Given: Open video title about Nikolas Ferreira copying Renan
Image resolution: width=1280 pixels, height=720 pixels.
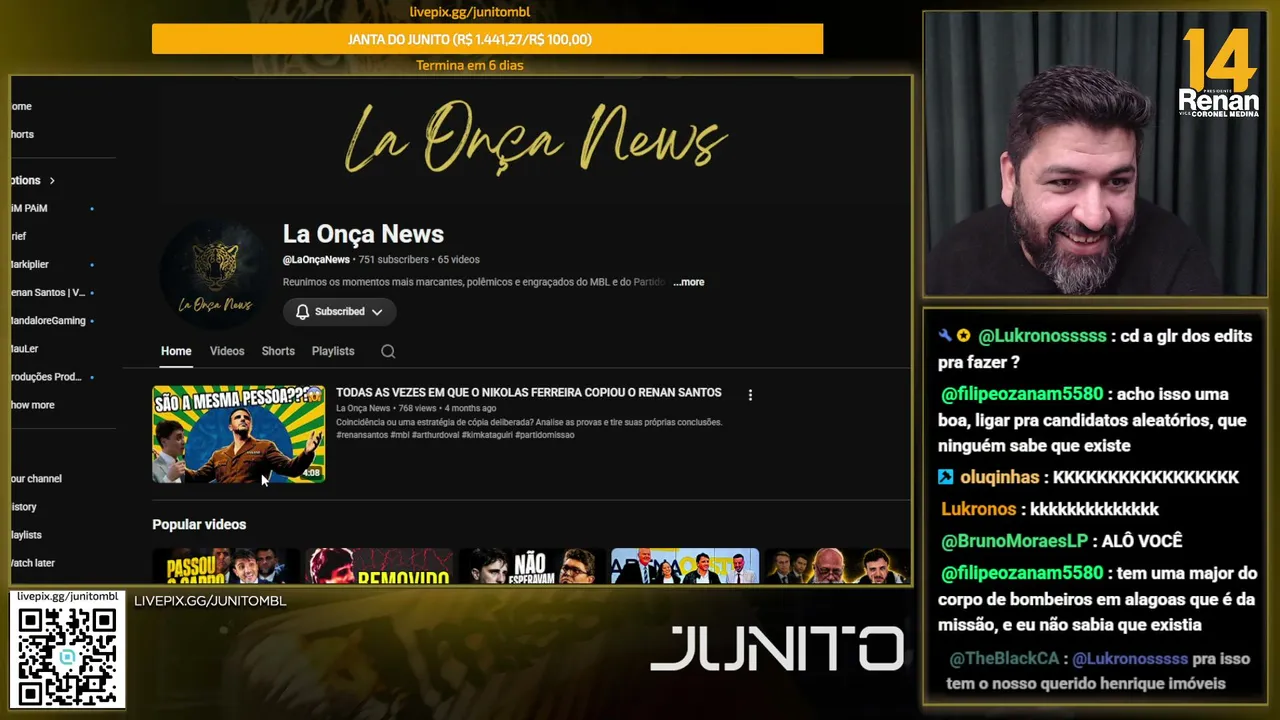Looking at the screenshot, I should (529, 393).
